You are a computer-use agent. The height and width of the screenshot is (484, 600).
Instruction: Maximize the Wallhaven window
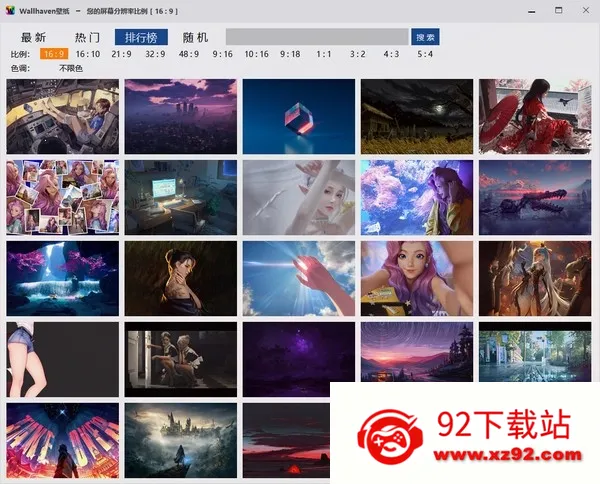click(x=559, y=10)
